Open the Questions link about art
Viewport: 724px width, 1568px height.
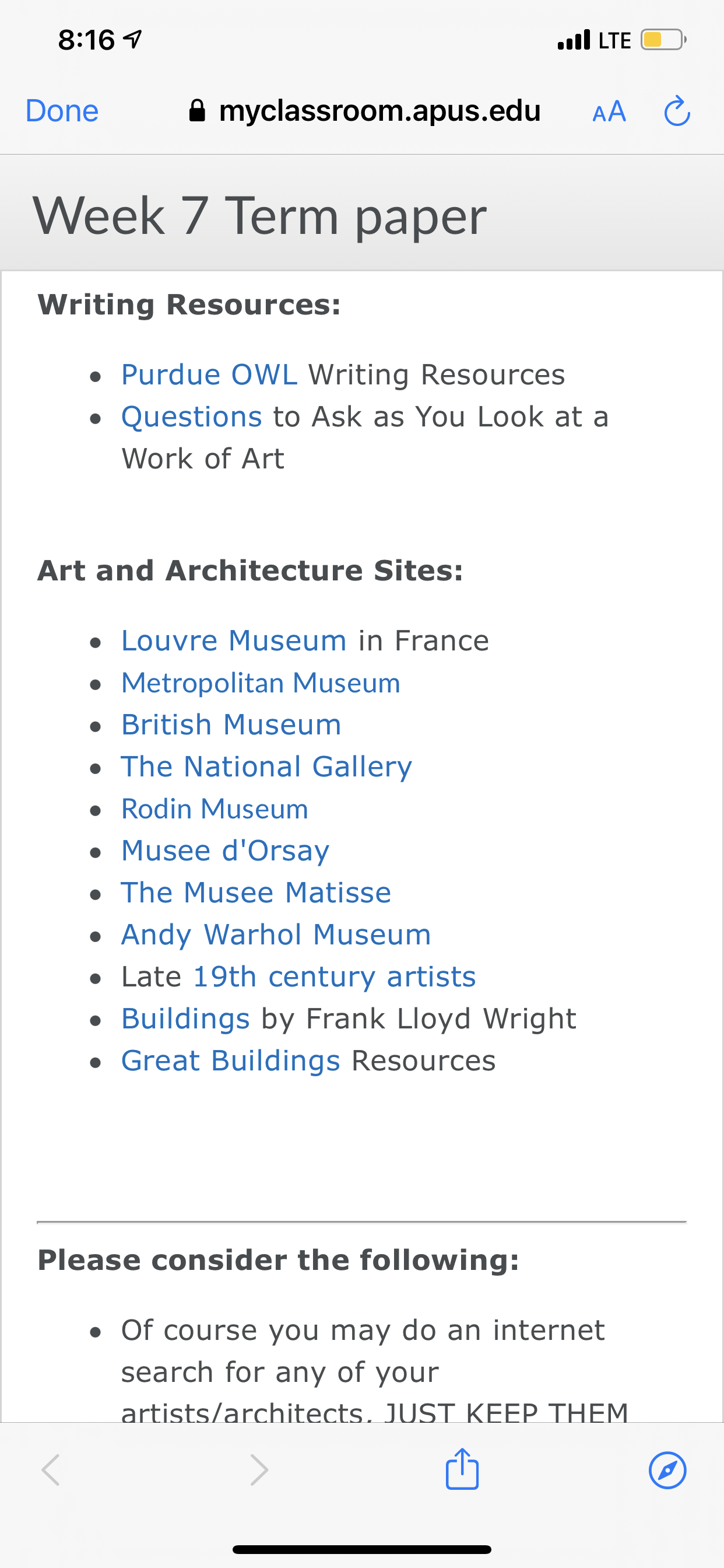(x=192, y=417)
